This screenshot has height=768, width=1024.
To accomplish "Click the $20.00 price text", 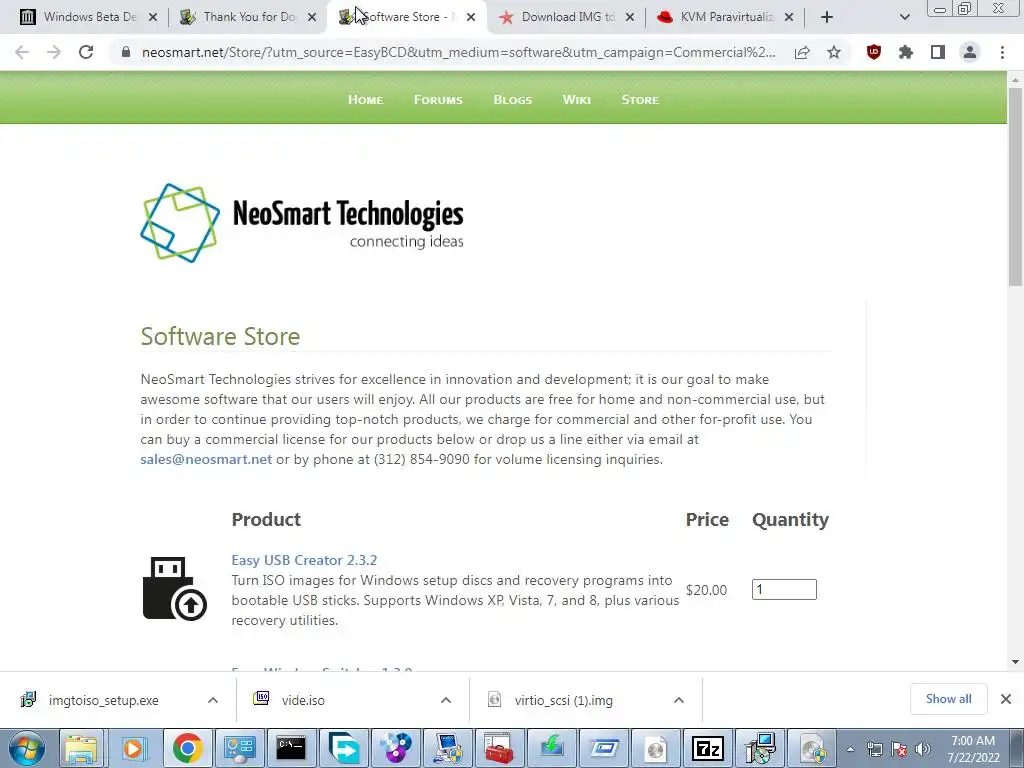I will [706, 590].
